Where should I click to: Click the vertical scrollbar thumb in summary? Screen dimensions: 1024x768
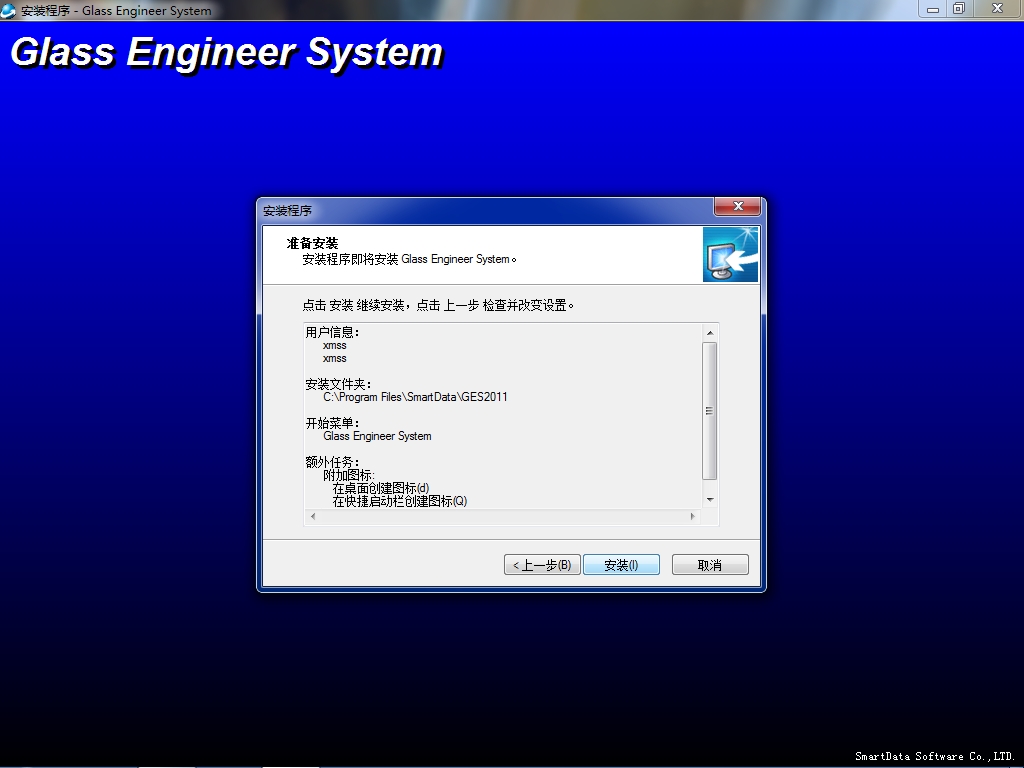710,411
